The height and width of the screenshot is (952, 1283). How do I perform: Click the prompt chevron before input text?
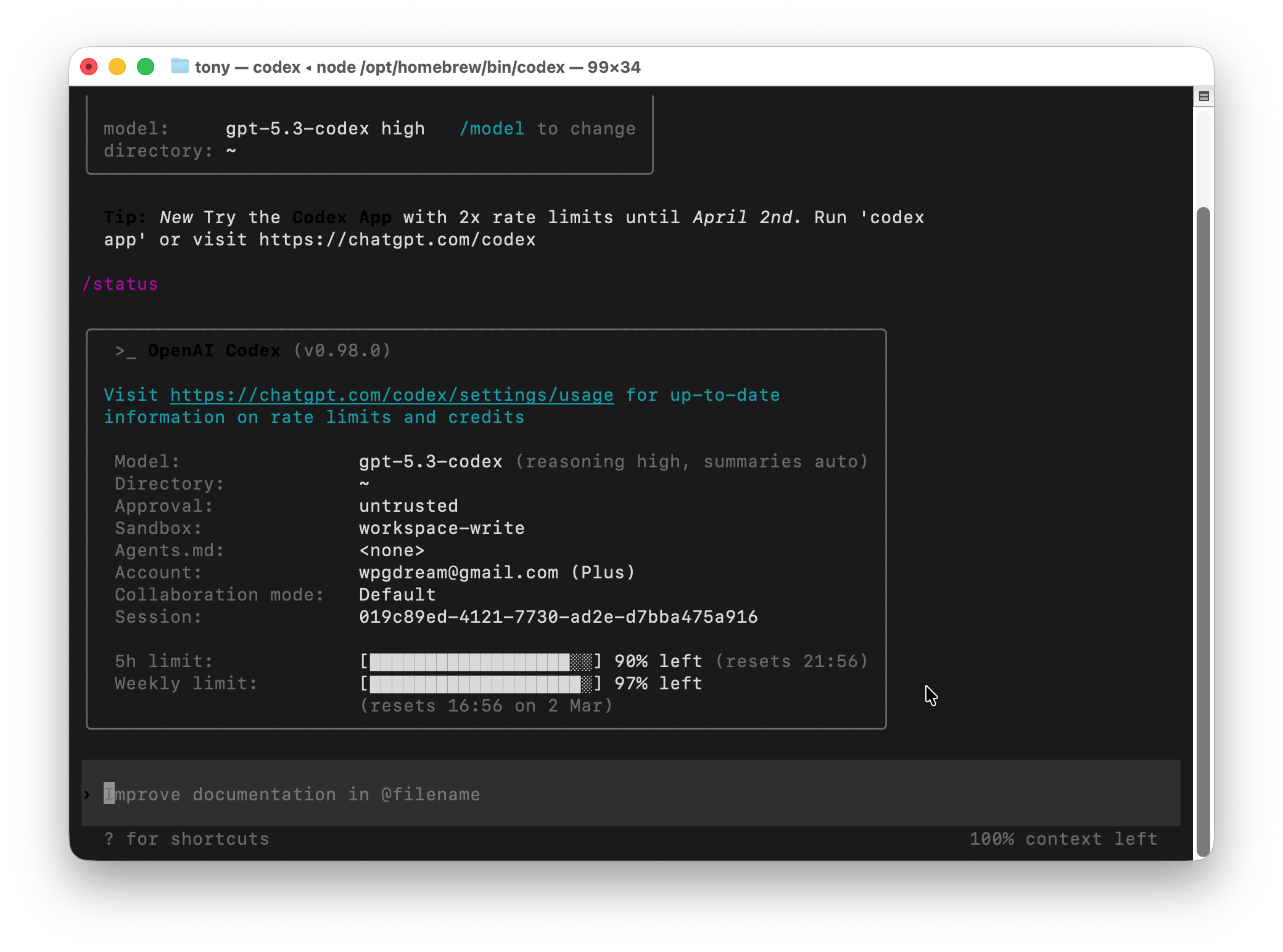[x=87, y=794]
